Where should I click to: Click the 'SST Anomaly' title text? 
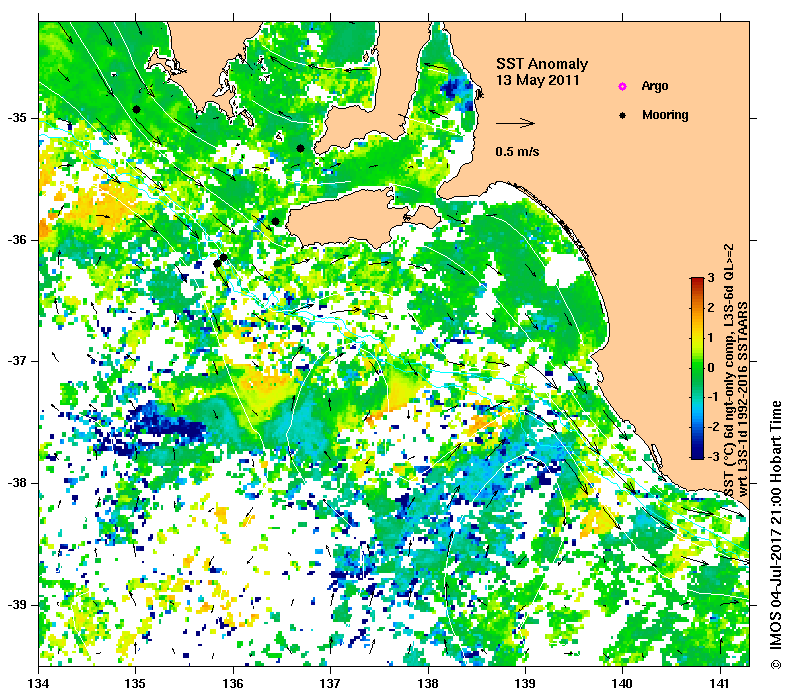coord(542,64)
